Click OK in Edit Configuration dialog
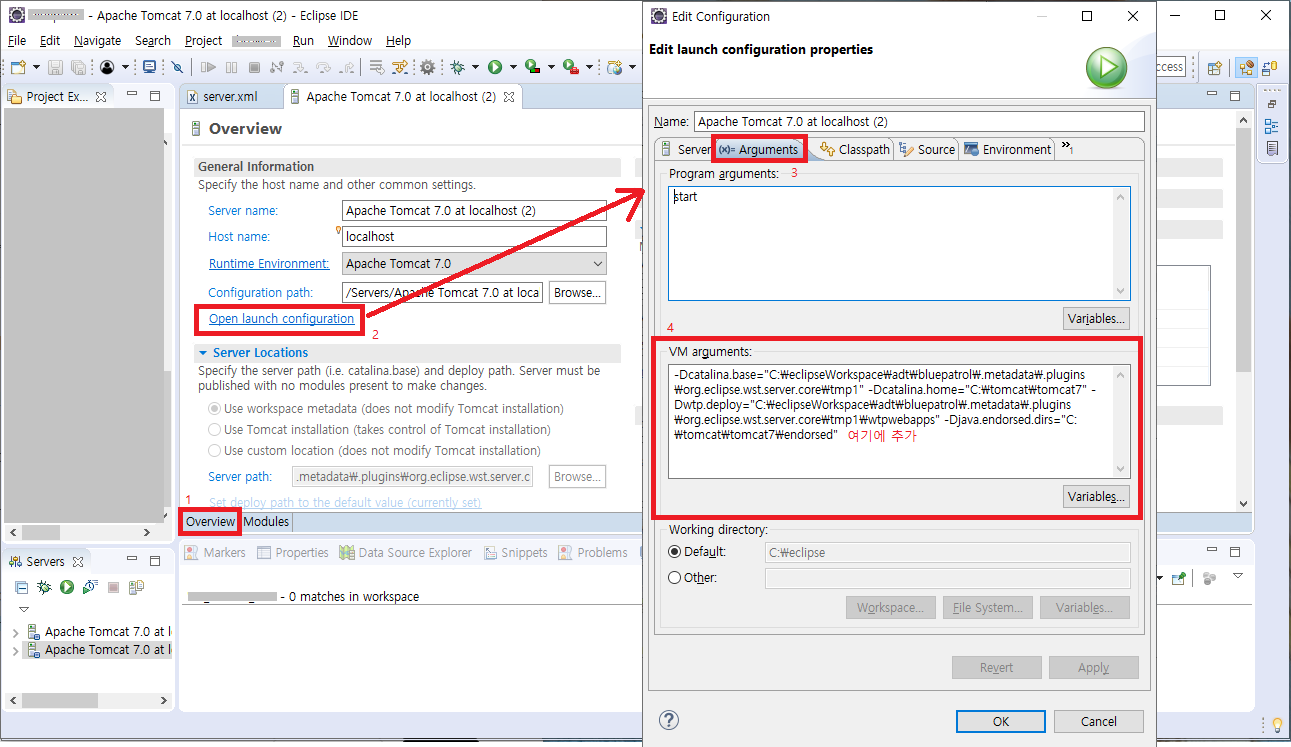 (1001, 721)
